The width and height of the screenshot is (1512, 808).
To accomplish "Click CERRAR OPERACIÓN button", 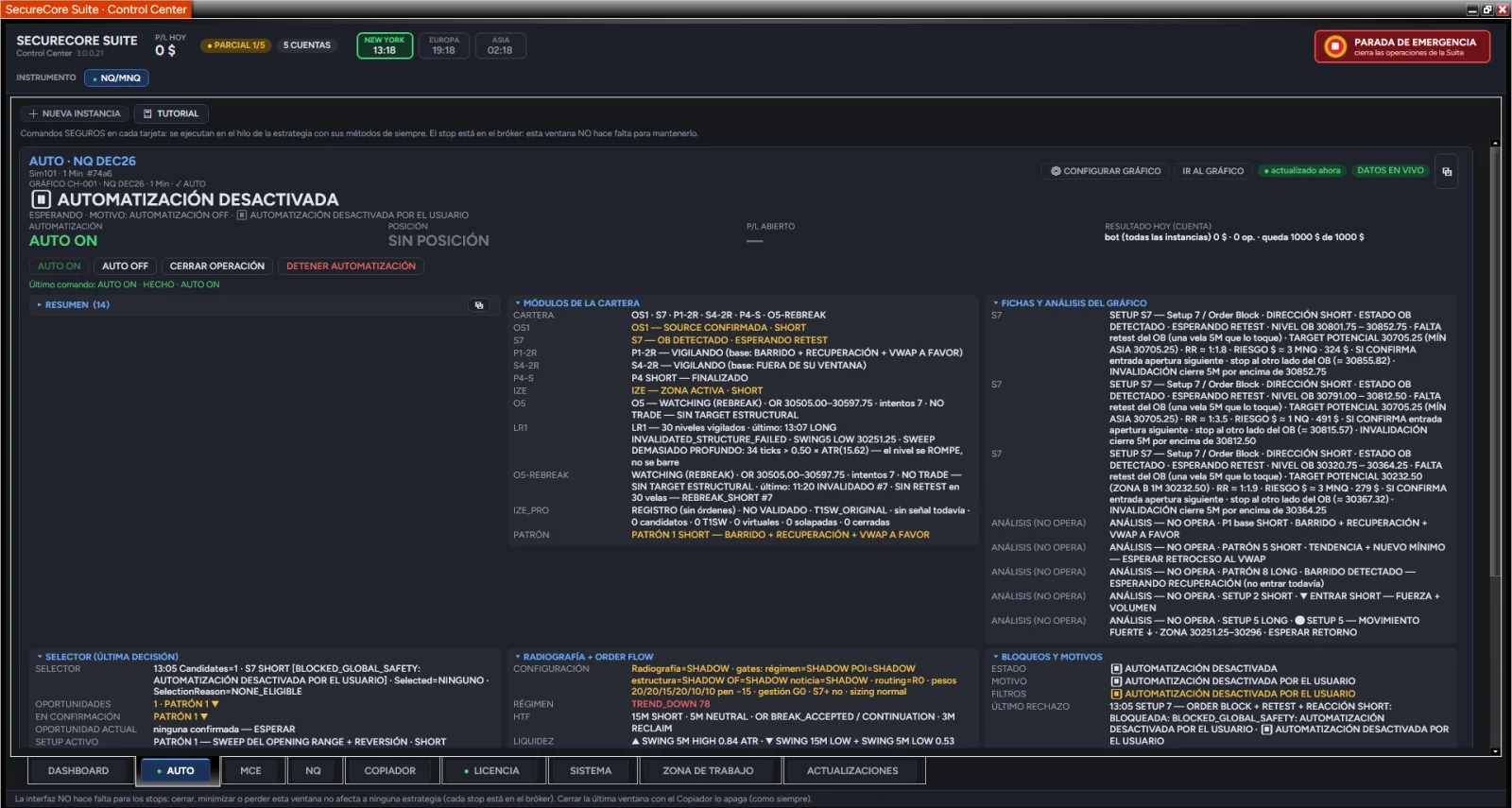I will coord(217,266).
